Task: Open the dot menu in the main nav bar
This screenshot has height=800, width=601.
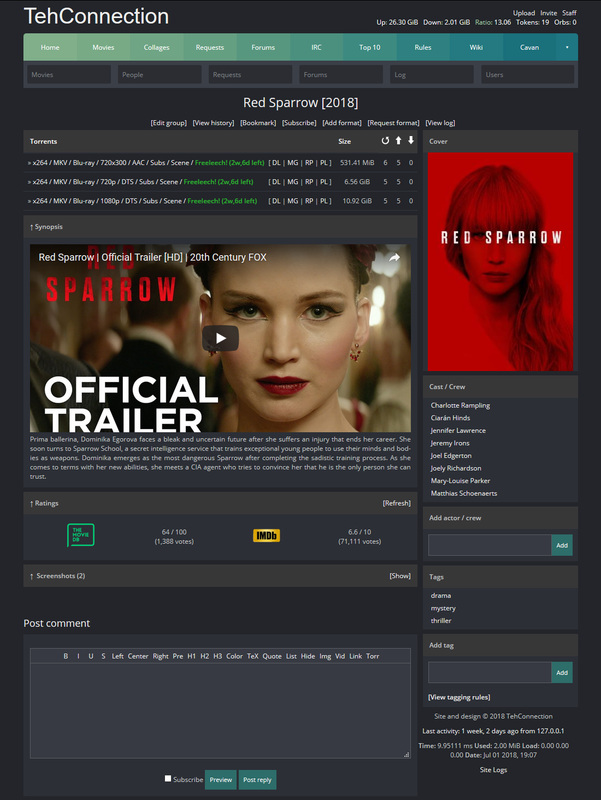Action: pyautogui.click(x=567, y=47)
